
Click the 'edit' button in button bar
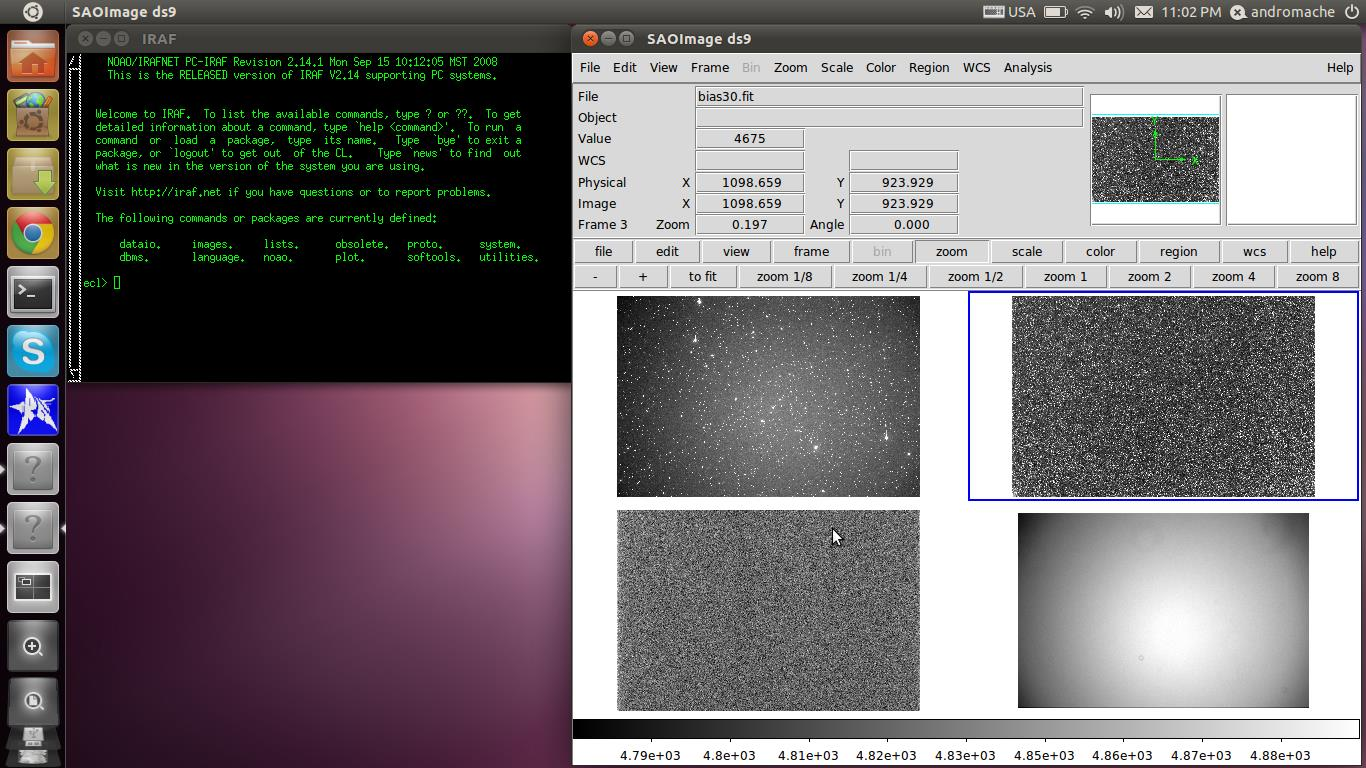pyautogui.click(x=667, y=251)
